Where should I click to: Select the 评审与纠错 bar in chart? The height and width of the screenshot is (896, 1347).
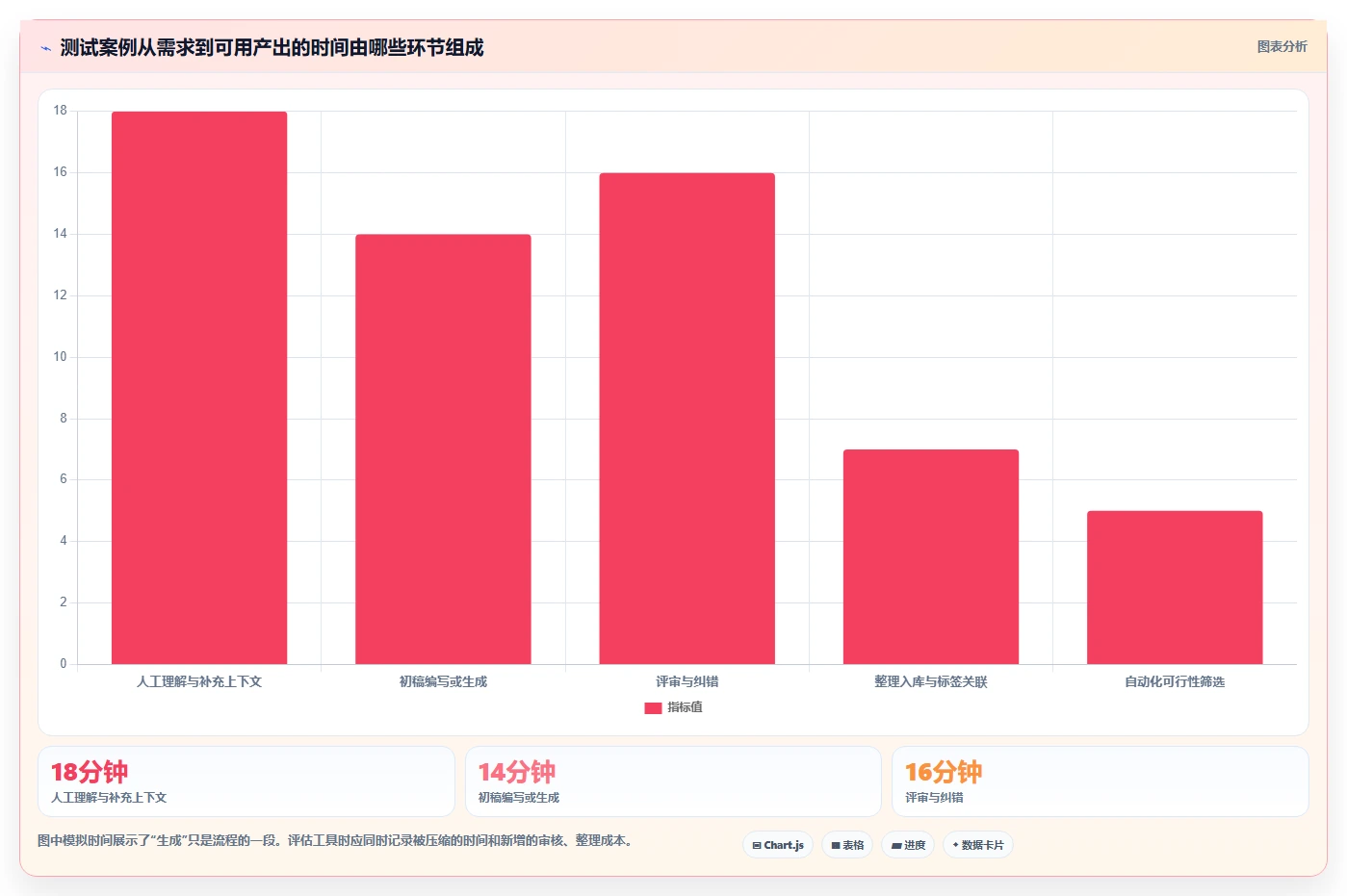click(x=686, y=419)
